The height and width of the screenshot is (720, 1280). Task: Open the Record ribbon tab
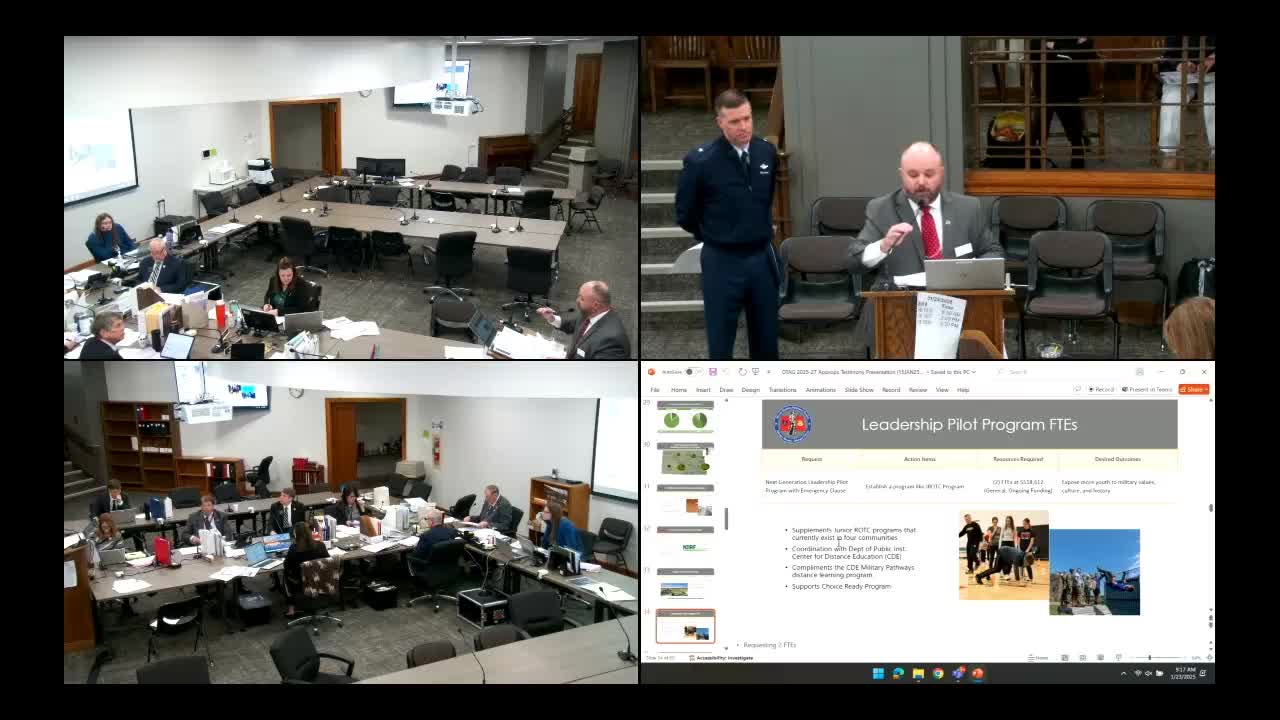pos(891,390)
